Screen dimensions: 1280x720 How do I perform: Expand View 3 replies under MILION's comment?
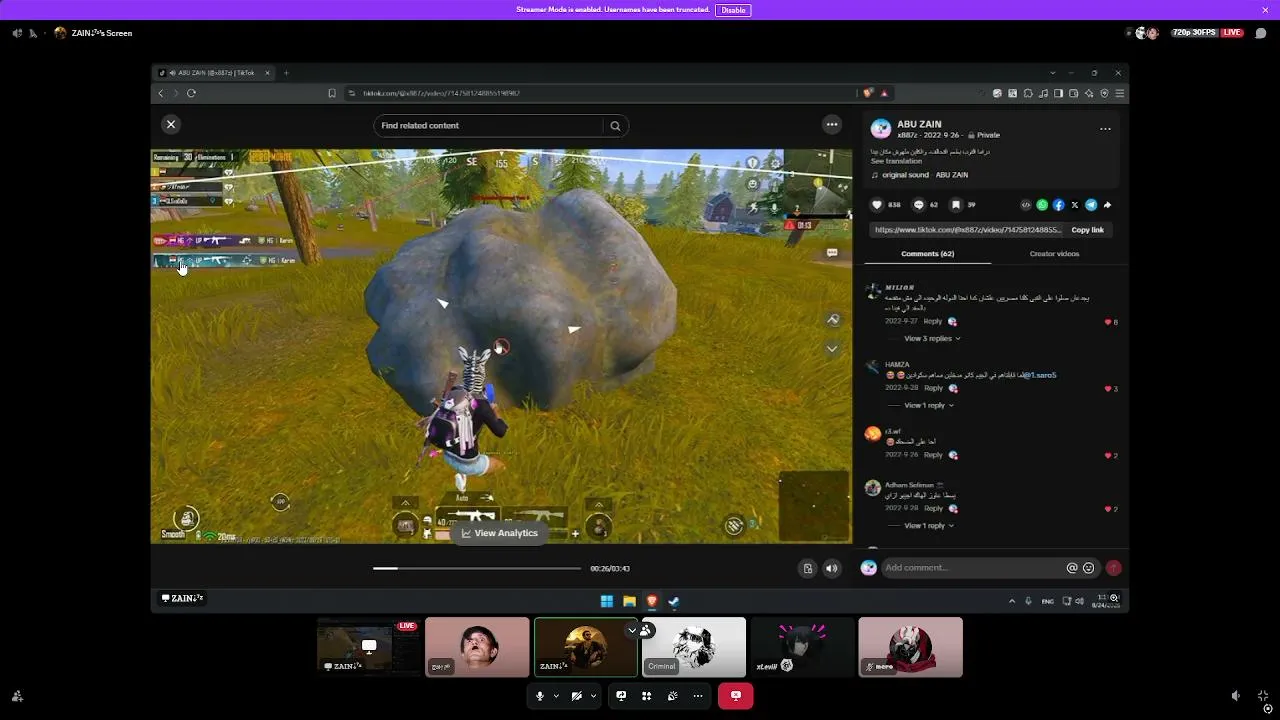932,339
